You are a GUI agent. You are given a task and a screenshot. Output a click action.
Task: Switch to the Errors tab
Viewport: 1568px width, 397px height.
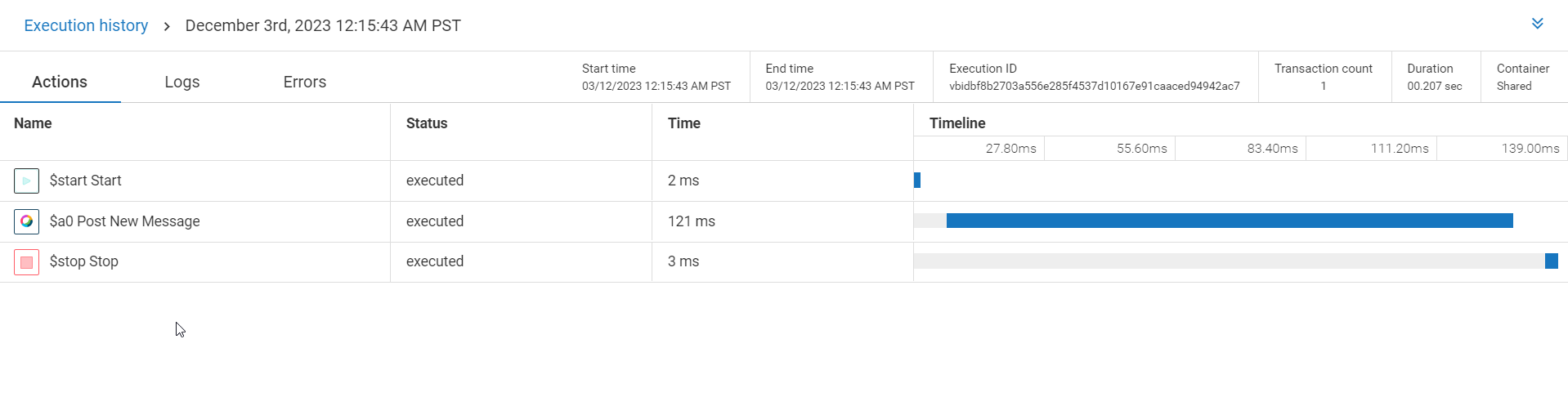click(305, 82)
